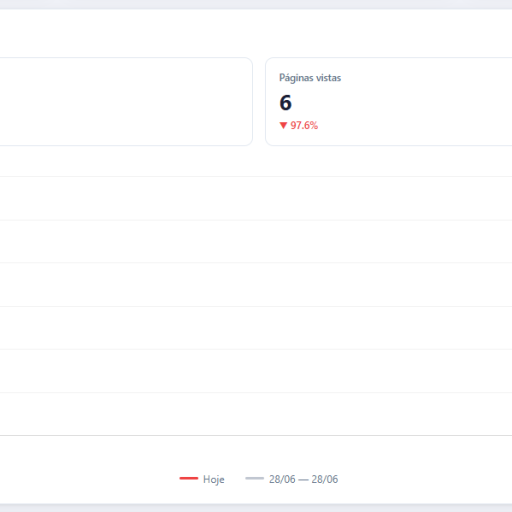
Task: Select the empty metric card left of Páginas vistas
Action: point(126,102)
